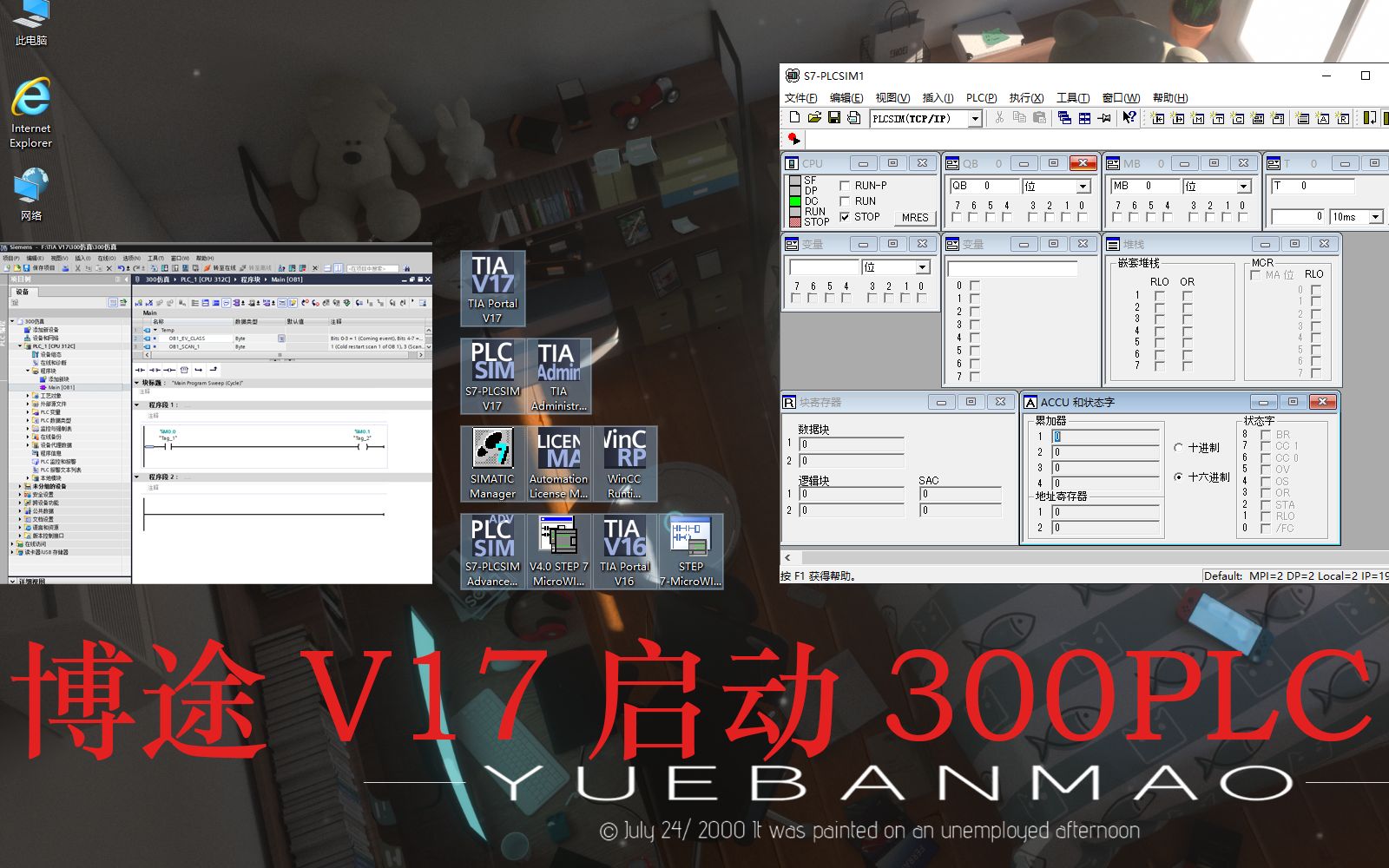
Task: Enable the RUN-P checkbox in CPU panel
Action: point(845,185)
